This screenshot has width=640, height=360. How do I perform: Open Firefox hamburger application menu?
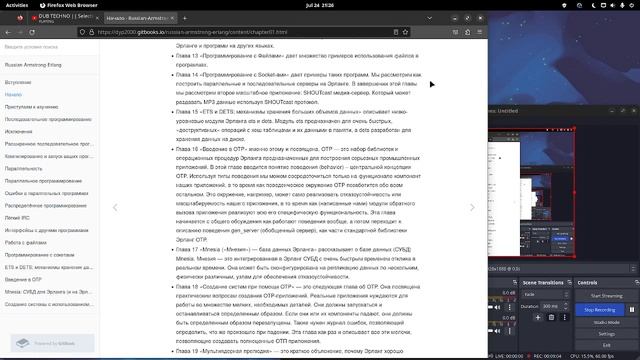(x=480, y=32)
